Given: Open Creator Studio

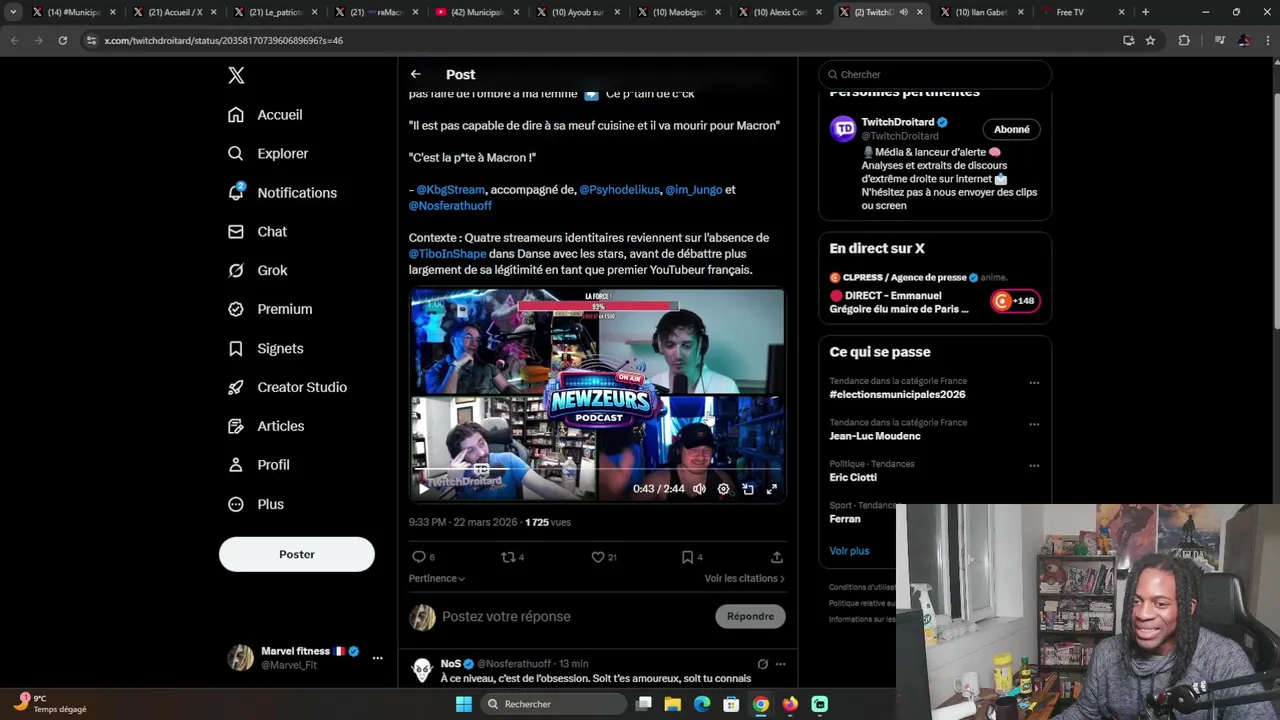Looking at the screenshot, I should click(287, 388).
